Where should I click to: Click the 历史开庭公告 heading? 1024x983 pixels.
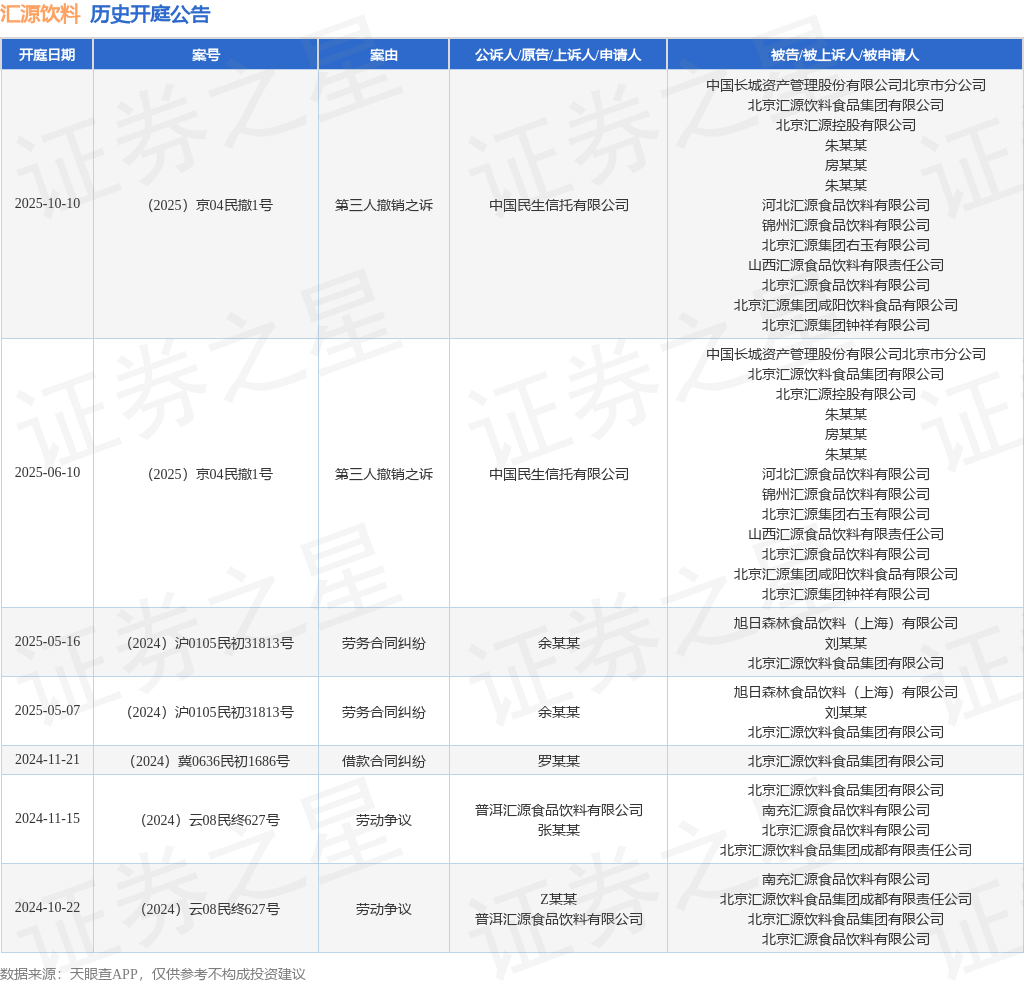coord(150,14)
